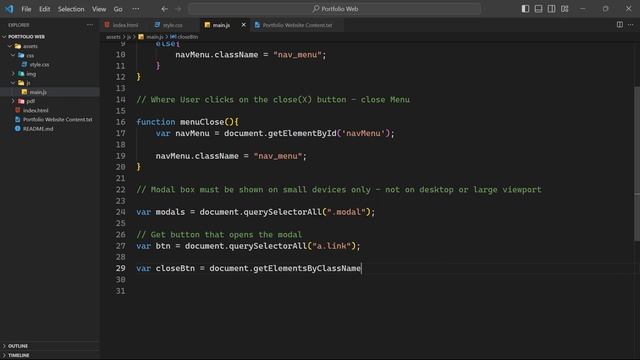Collapse the js folder
Image resolution: width=640 pixels, height=360 pixels.
[x=13, y=83]
